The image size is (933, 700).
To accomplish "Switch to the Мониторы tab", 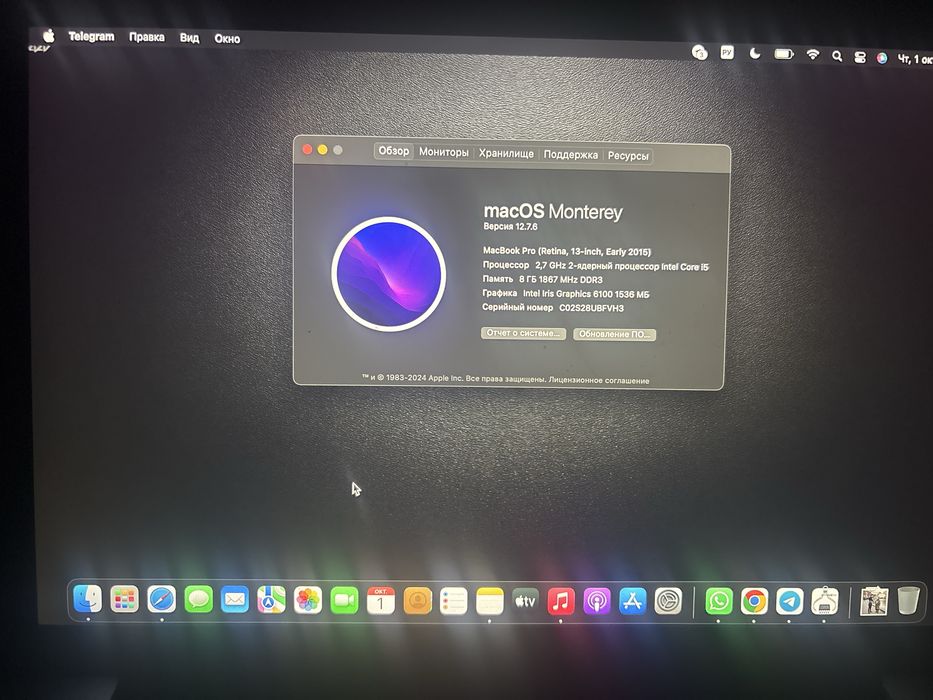I will (x=444, y=152).
